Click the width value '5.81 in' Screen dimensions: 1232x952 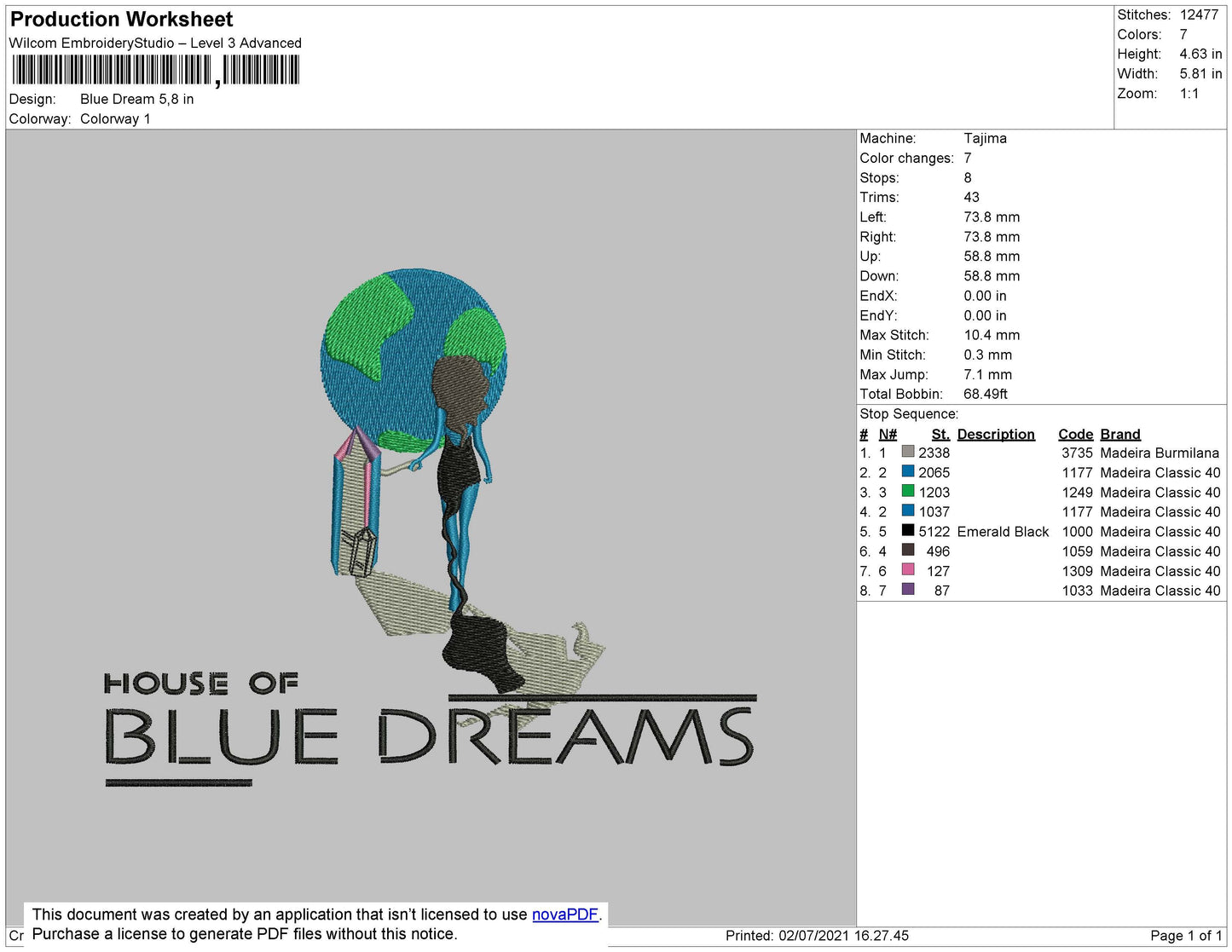1200,73
